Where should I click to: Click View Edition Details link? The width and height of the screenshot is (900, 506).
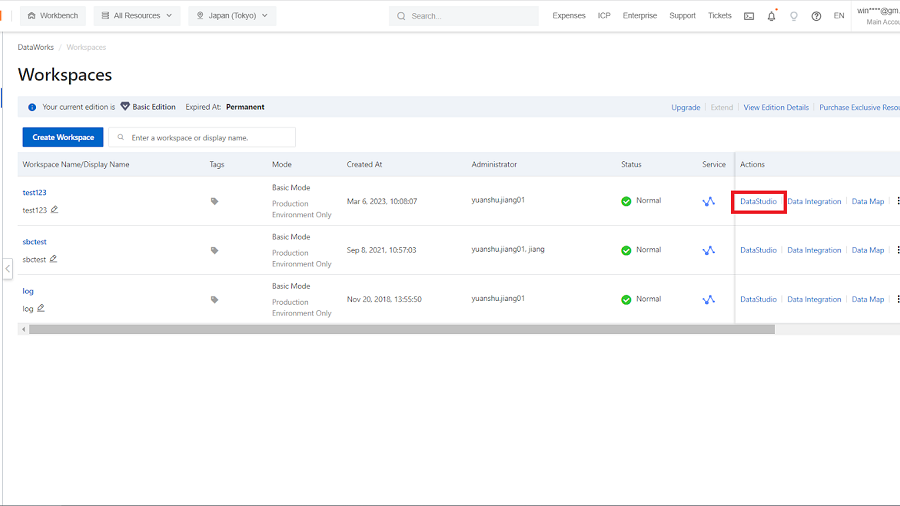click(x=776, y=107)
